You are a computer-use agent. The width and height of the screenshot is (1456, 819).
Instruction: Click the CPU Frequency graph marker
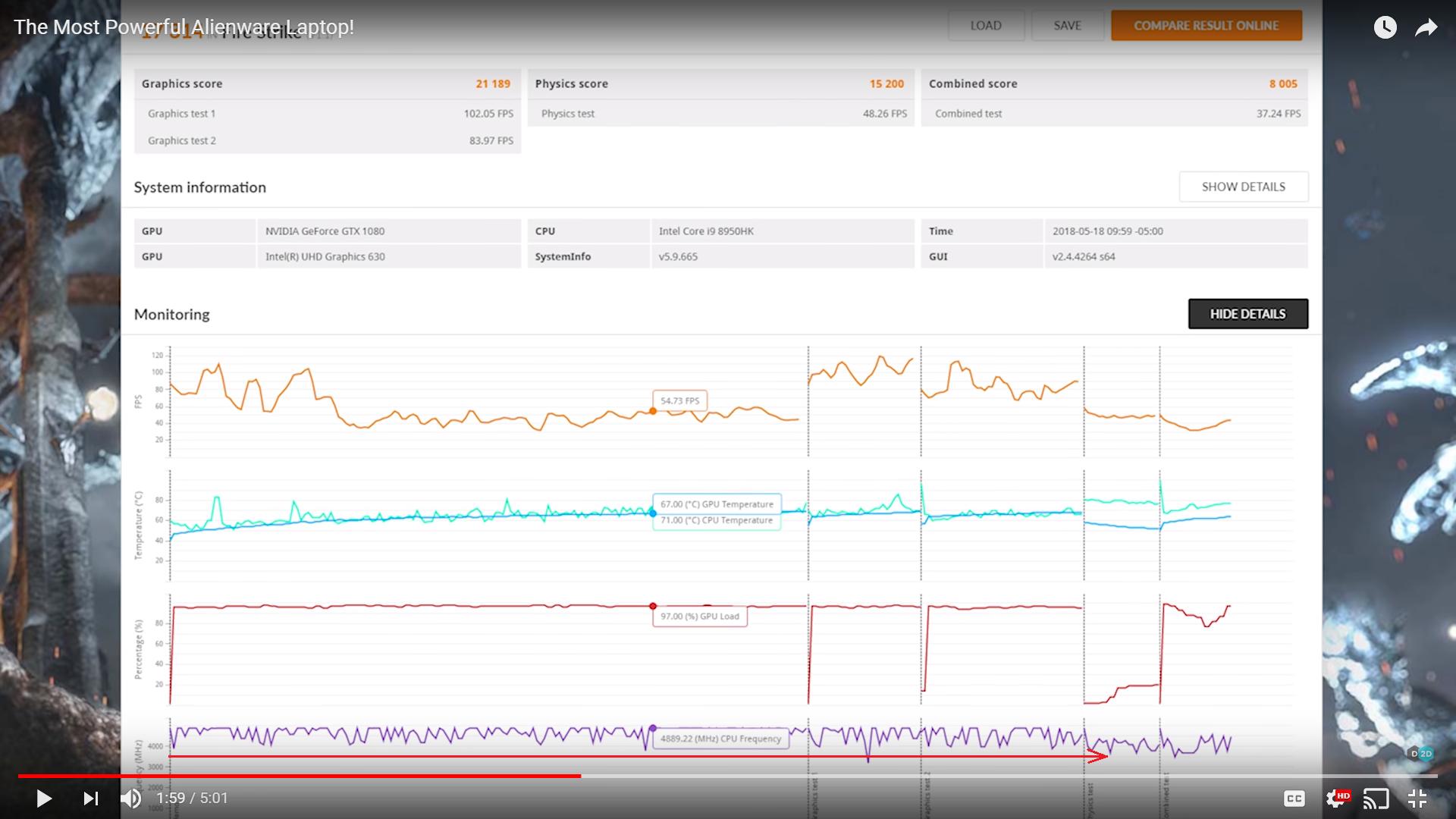pyautogui.click(x=653, y=728)
